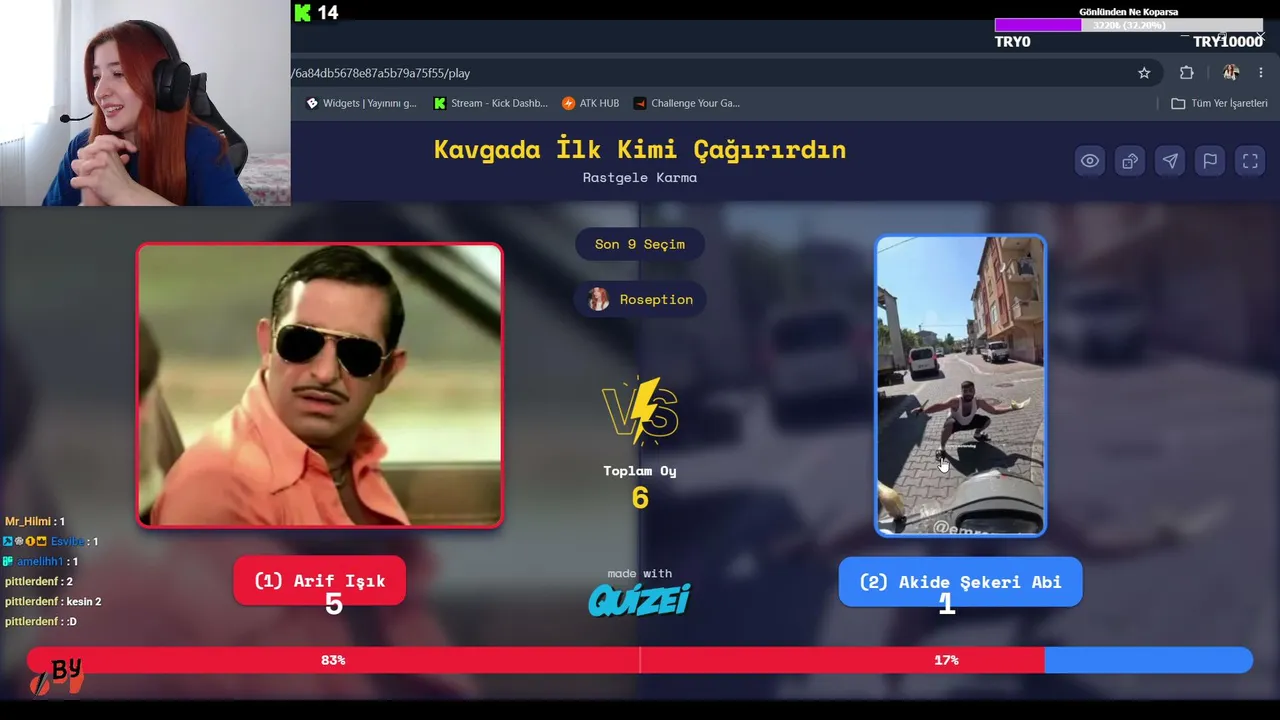
Task: Open the Widgets bookmark
Action: [x=361, y=103]
